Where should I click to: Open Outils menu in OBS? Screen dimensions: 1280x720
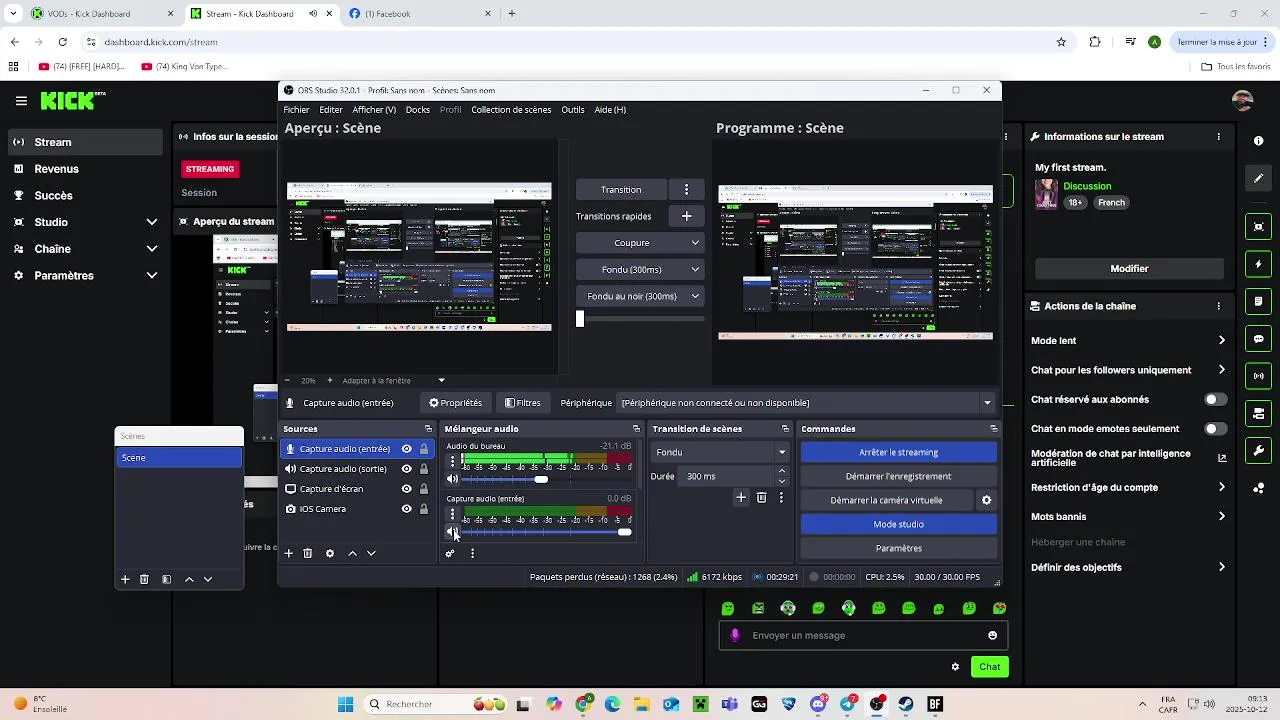click(573, 110)
